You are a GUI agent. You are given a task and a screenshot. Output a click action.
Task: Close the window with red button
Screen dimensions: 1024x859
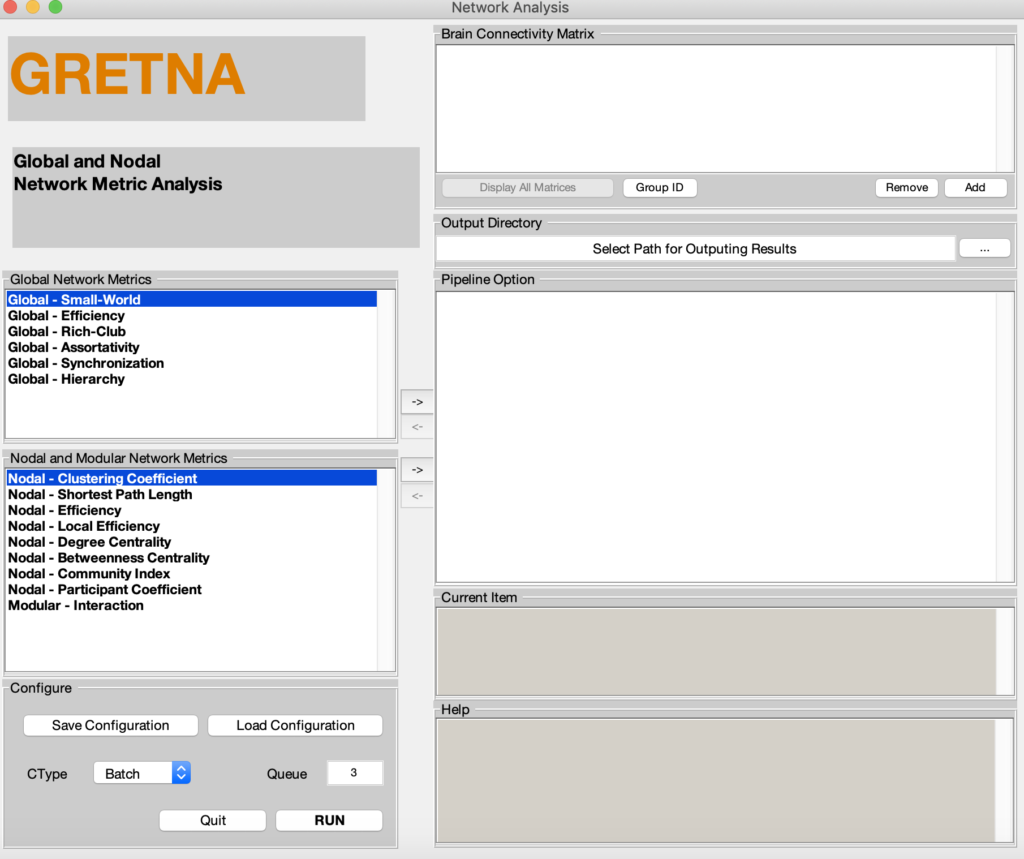10,7
